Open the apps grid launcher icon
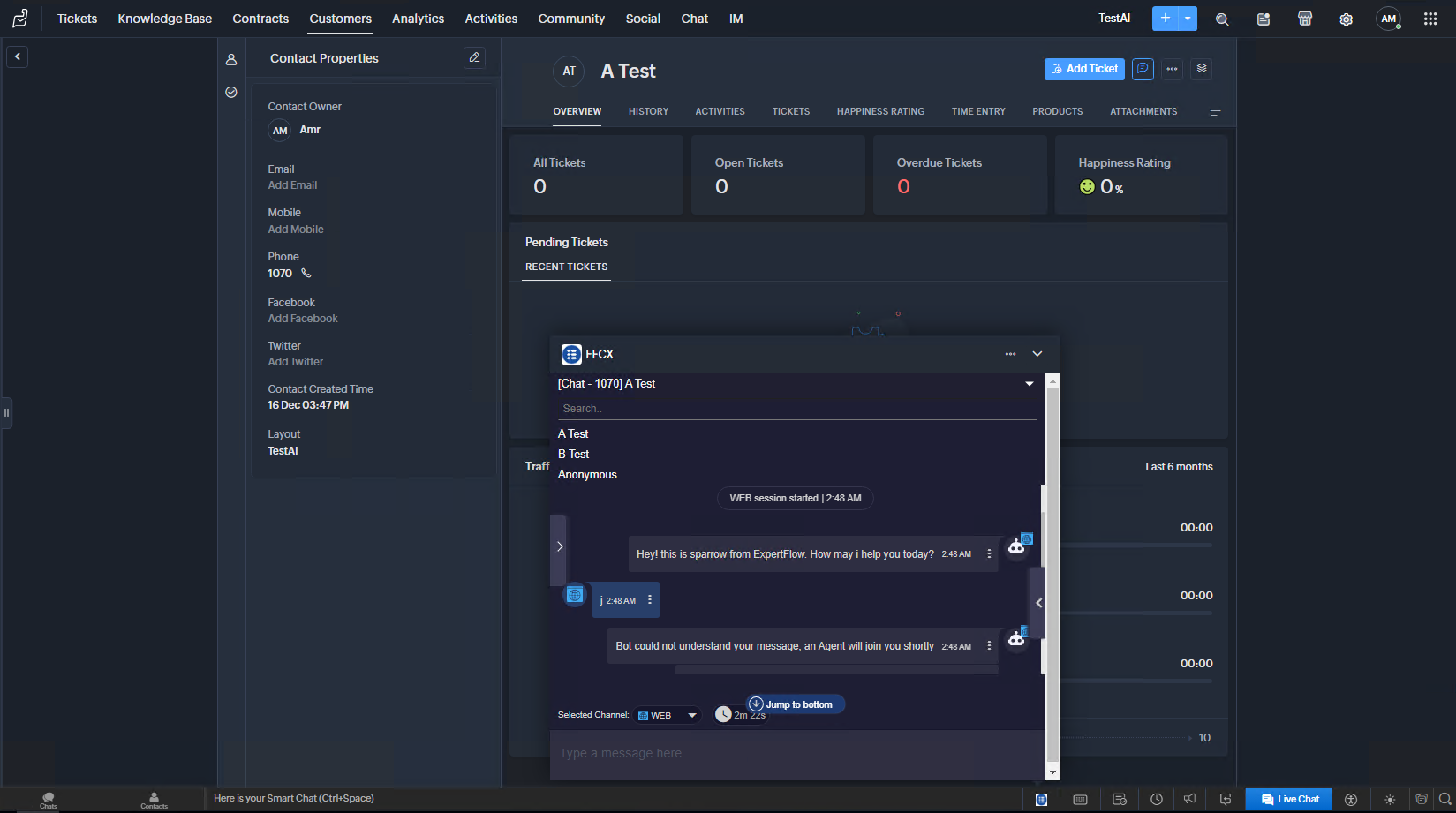The image size is (1456, 813). (1430, 19)
